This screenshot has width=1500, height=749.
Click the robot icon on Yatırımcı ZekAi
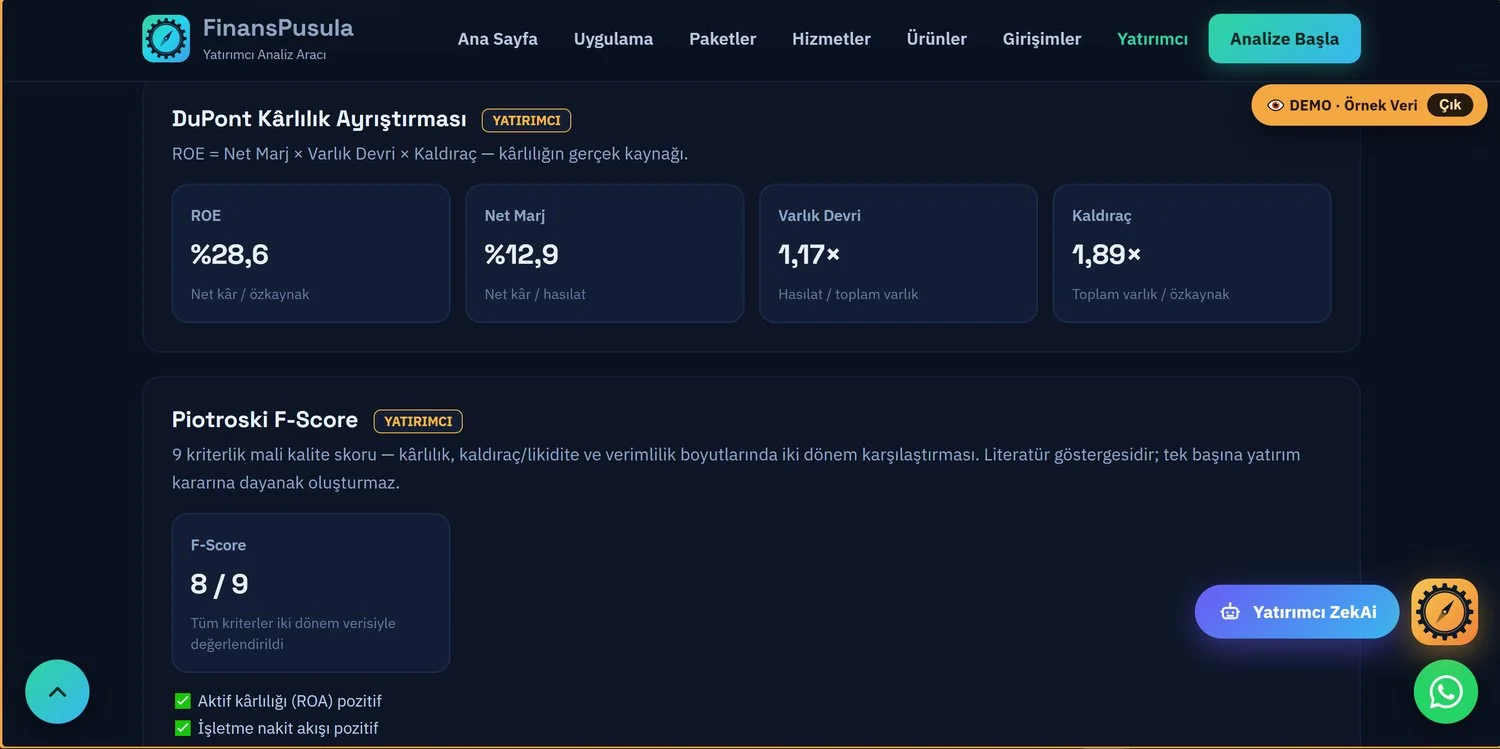(x=1230, y=612)
